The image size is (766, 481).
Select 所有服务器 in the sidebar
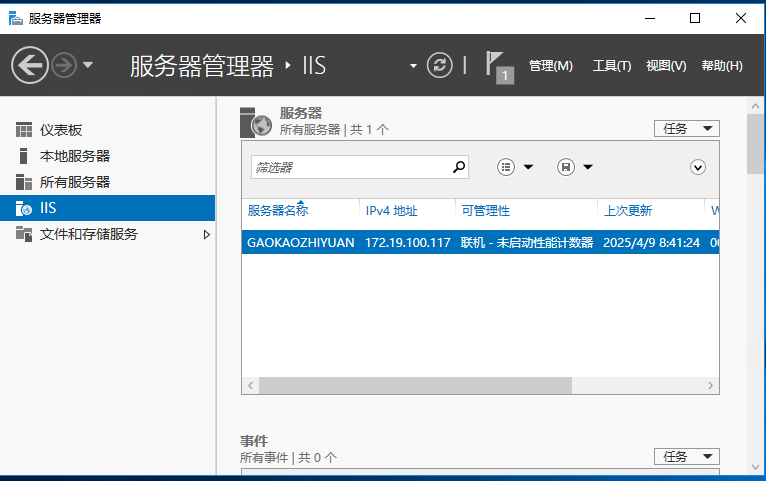pos(107,182)
